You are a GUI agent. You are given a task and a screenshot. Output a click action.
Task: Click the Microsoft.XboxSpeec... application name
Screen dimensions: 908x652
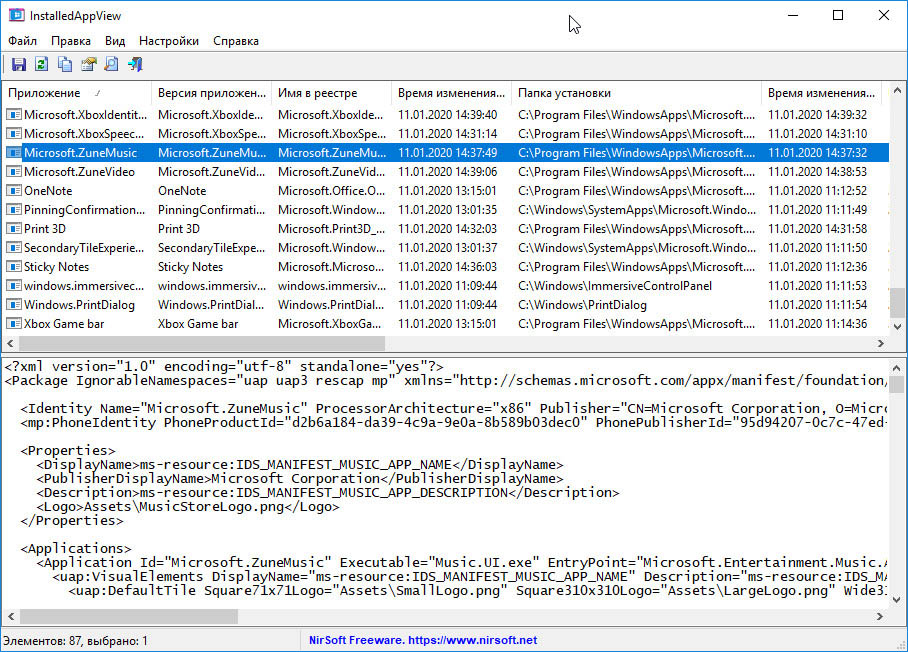(x=84, y=134)
